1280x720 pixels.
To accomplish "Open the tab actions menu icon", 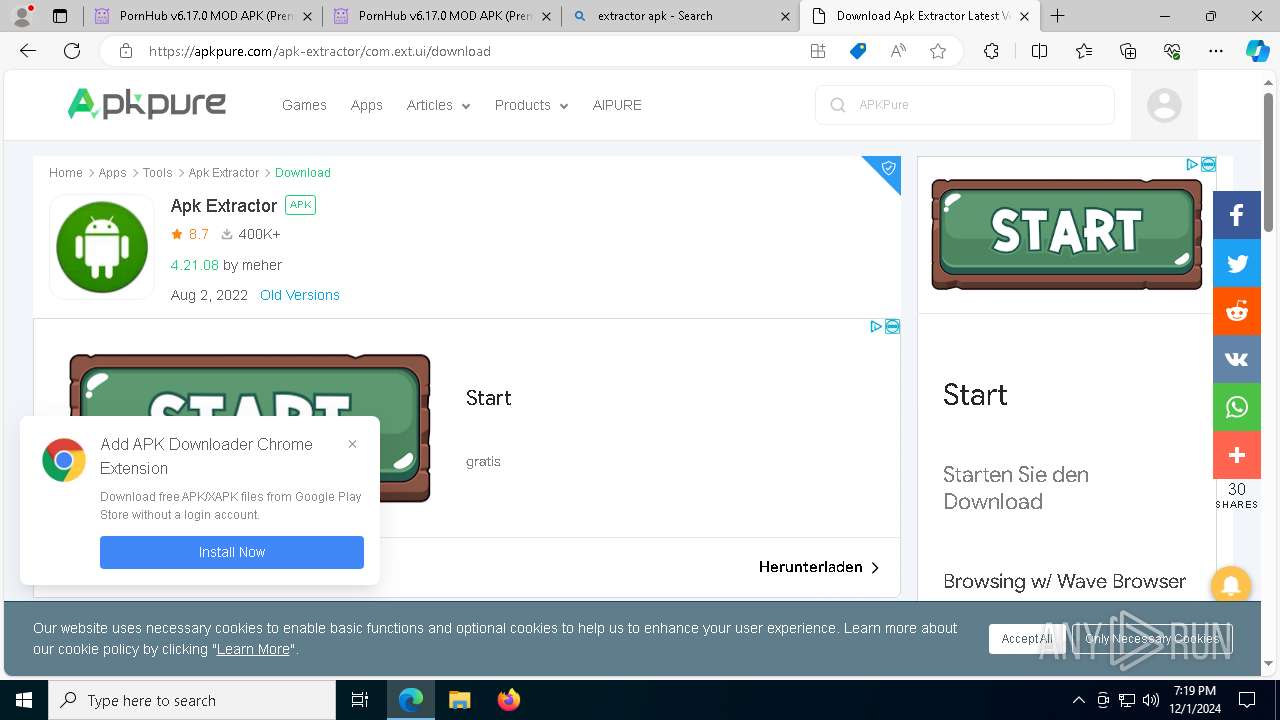I will (x=60, y=16).
